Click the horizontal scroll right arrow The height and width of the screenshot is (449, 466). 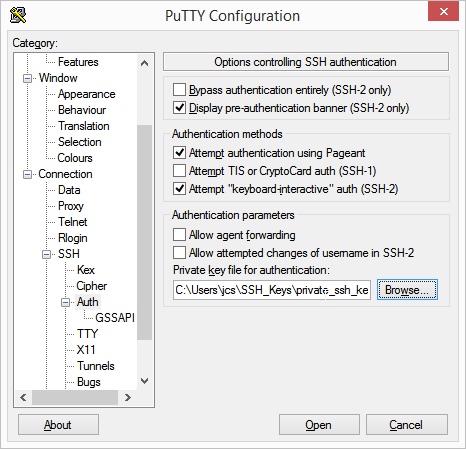click(127, 397)
